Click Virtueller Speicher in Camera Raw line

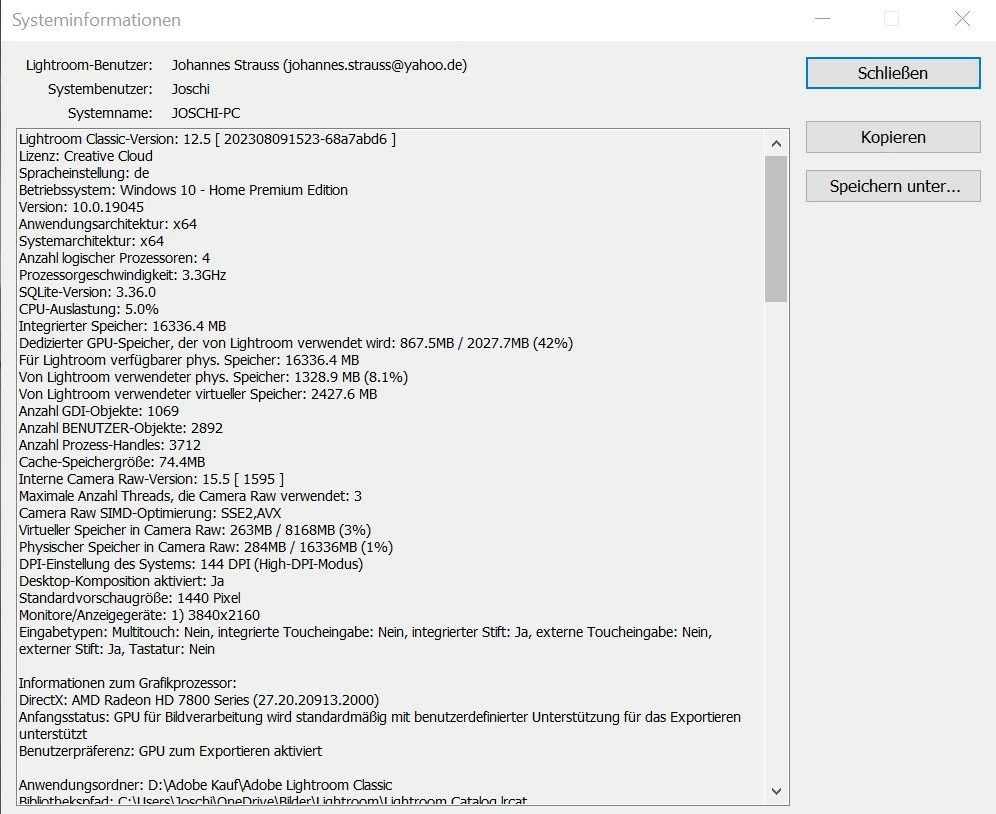[195, 530]
